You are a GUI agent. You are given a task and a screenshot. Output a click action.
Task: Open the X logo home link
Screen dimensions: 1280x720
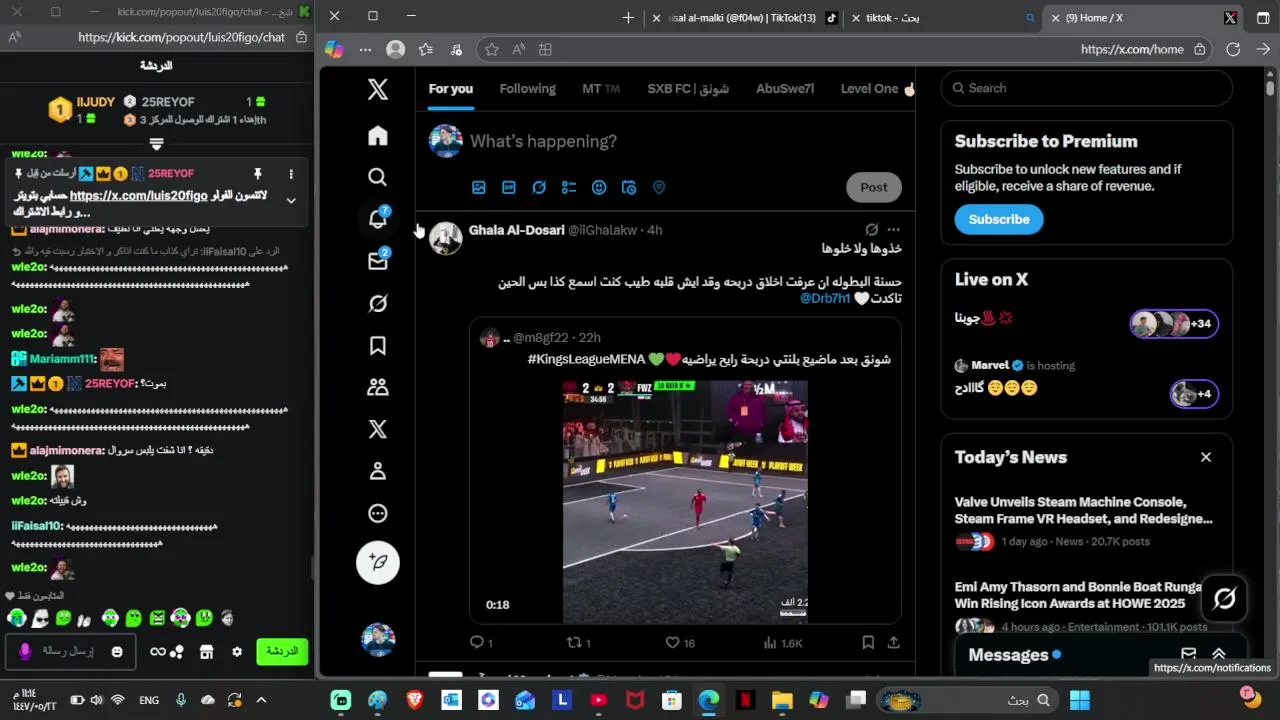click(377, 89)
